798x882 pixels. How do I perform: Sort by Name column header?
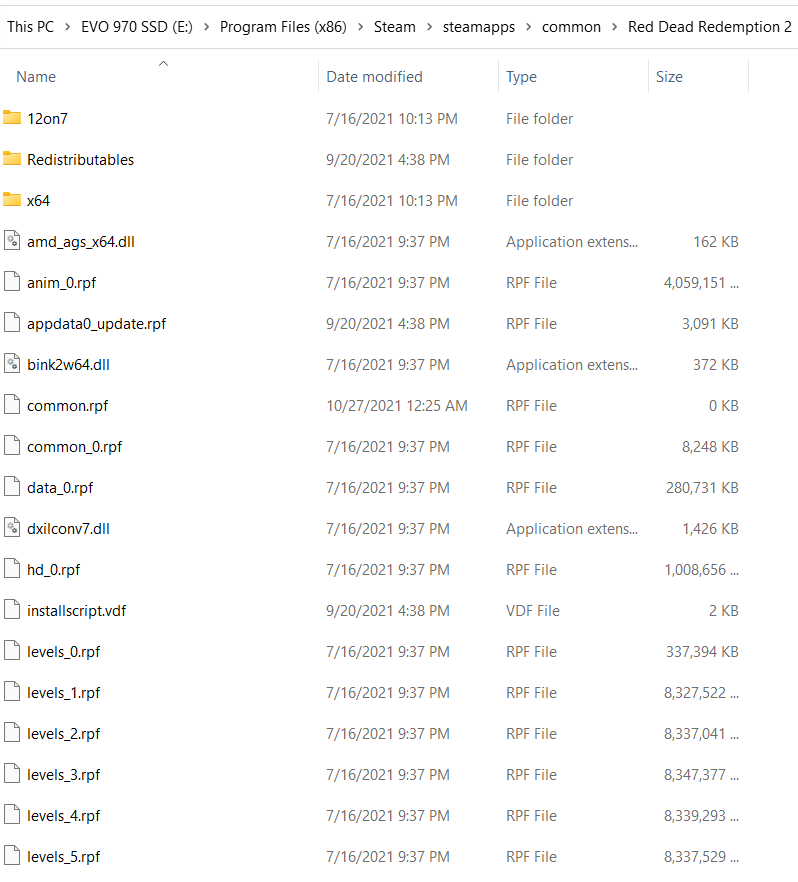point(36,76)
